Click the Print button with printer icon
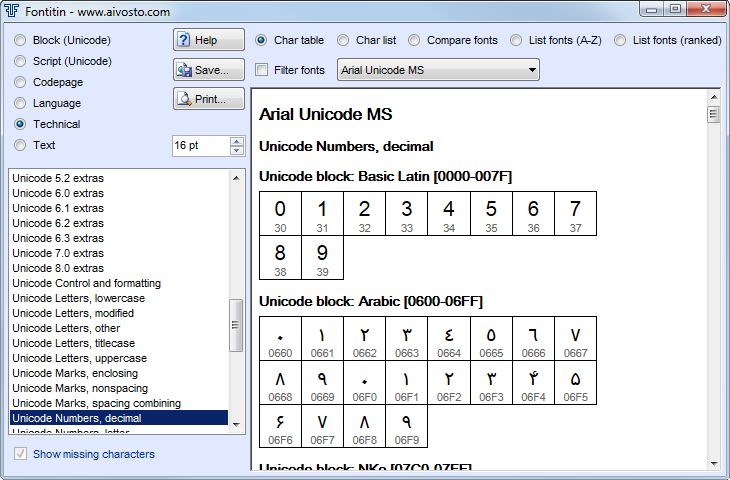The image size is (730, 480). (x=209, y=99)
